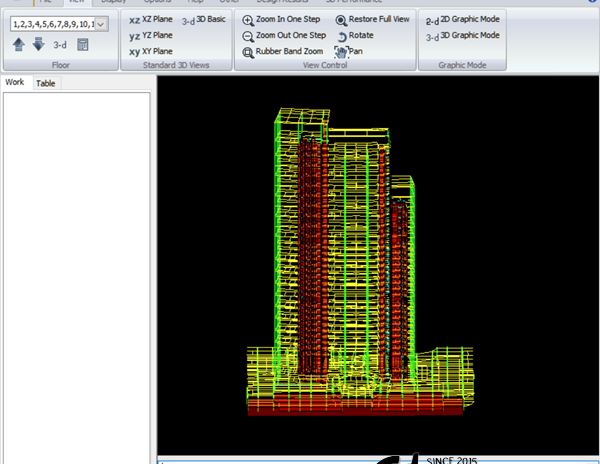The height and width of the screenshot is (464, 600).
Task: Expand the floor number list dropdown
Action: point(101,23)
